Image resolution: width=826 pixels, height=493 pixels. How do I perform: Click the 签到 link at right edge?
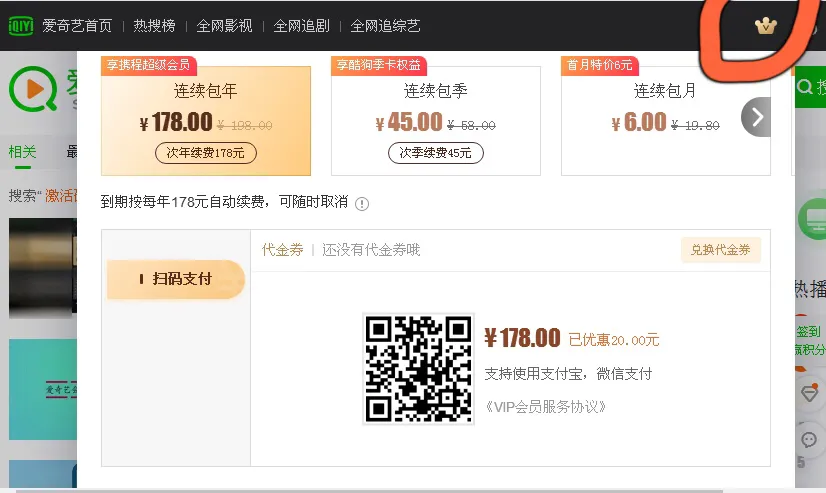pyautogui.click(x=809, y=331)
